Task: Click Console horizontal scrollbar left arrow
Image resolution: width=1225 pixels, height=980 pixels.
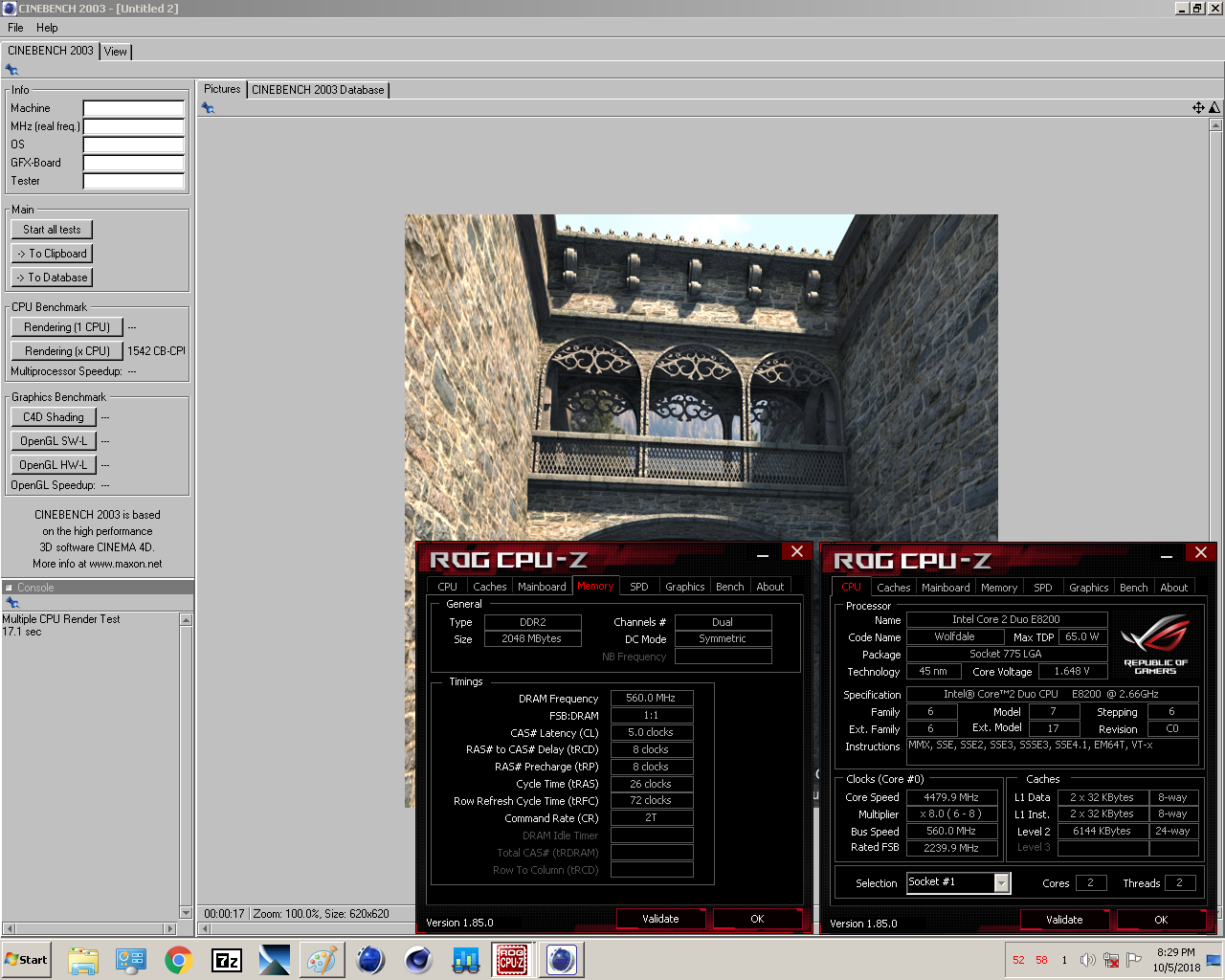Action: [9, 928]
